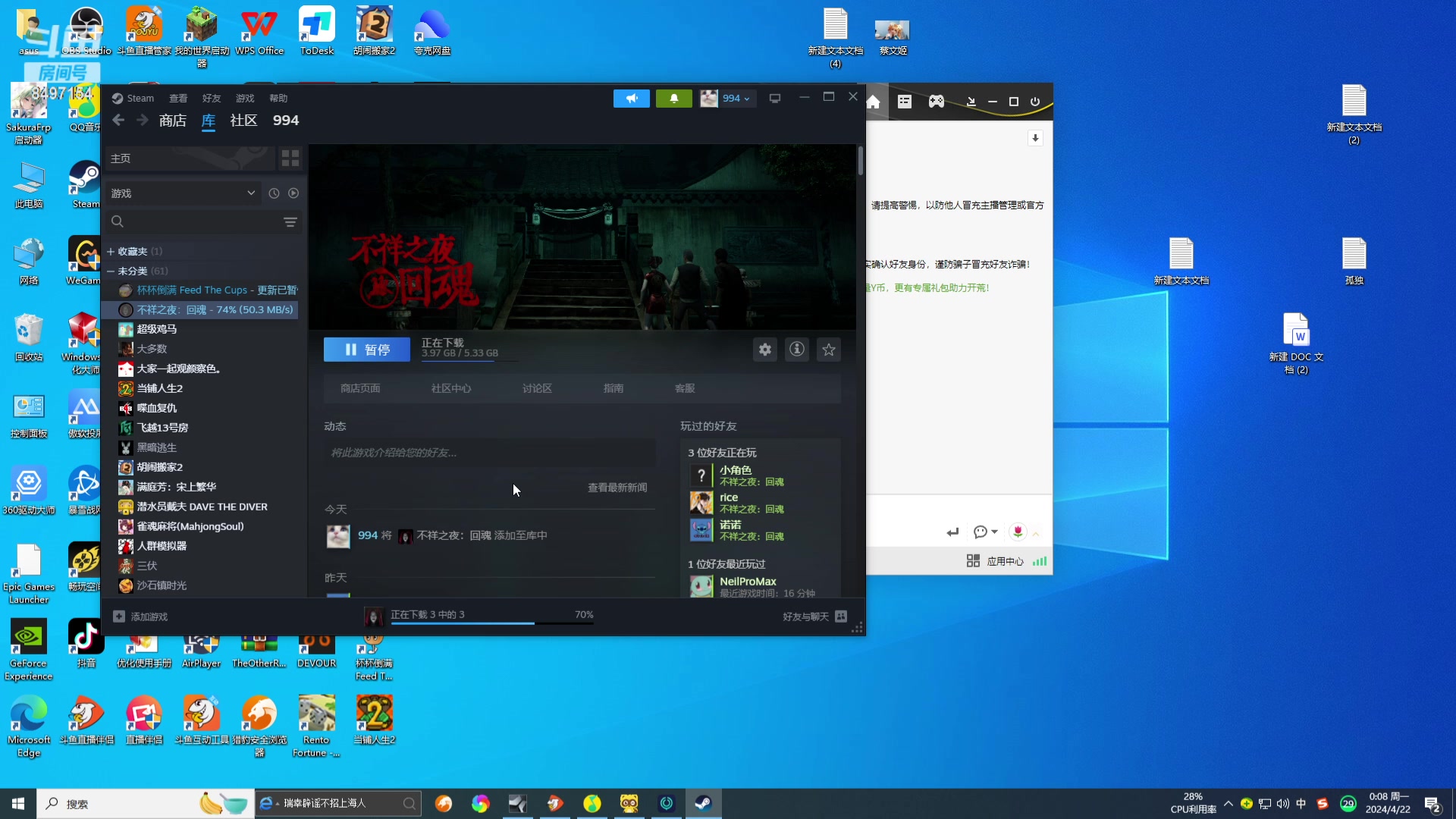Open the game settings gear icon
The image size is (1456, 819).
[x=764, y=350]
